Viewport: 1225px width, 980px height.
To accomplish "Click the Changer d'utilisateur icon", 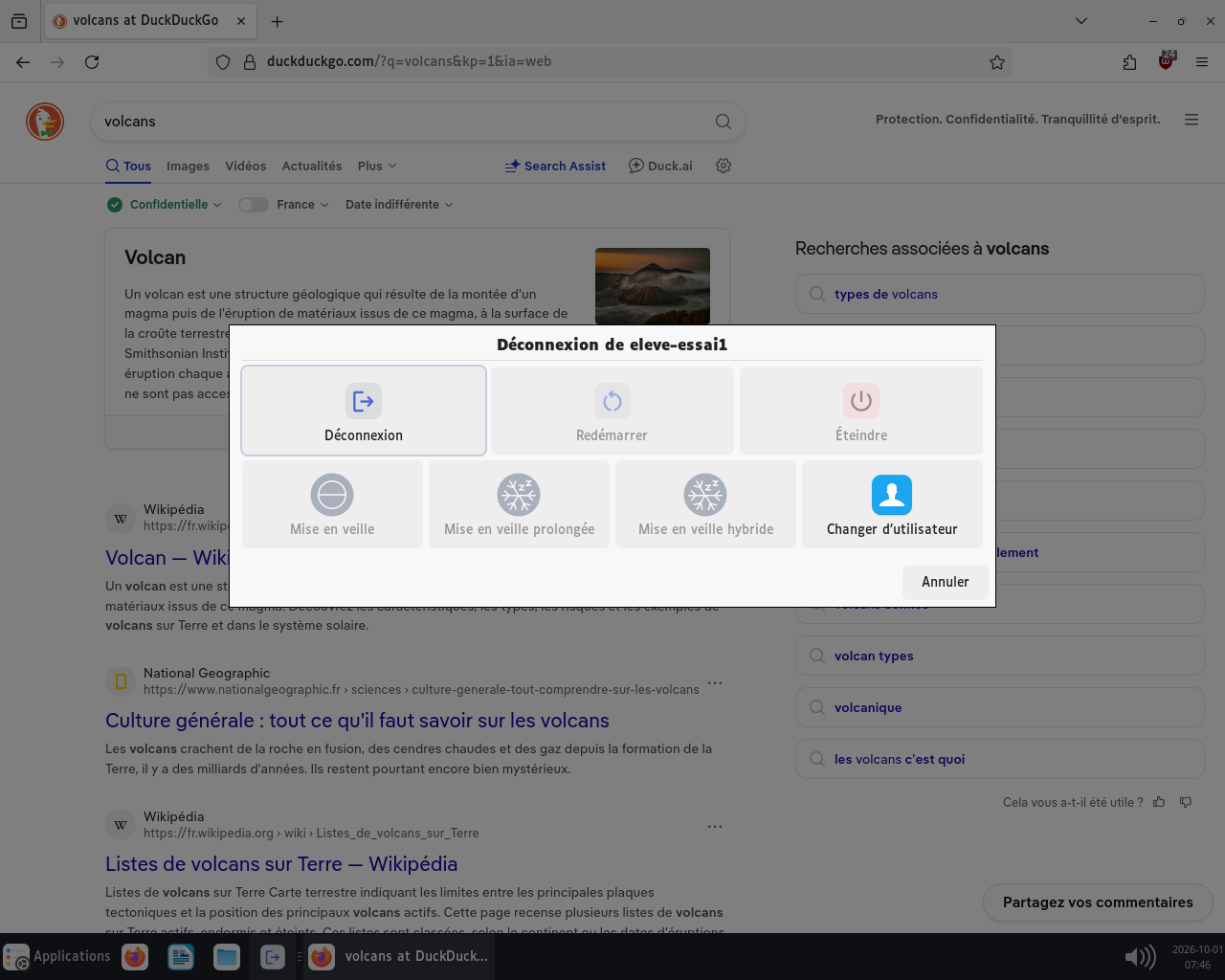I will [892, 495].
